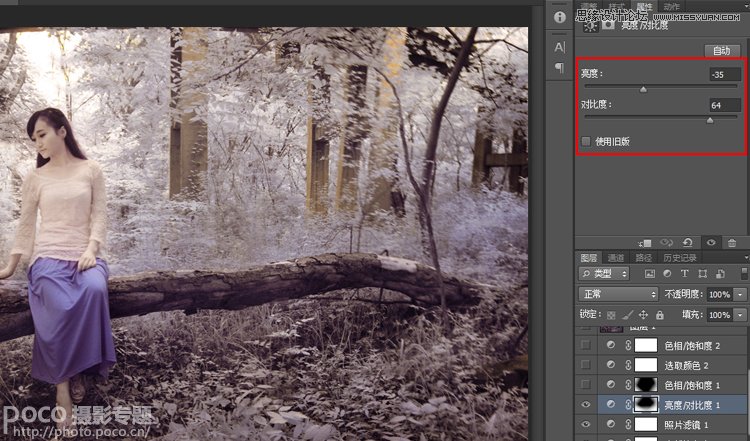Delete adjustment layer using trash icon
Viewport: 750px width, 441px height.
tap(732, 242)
